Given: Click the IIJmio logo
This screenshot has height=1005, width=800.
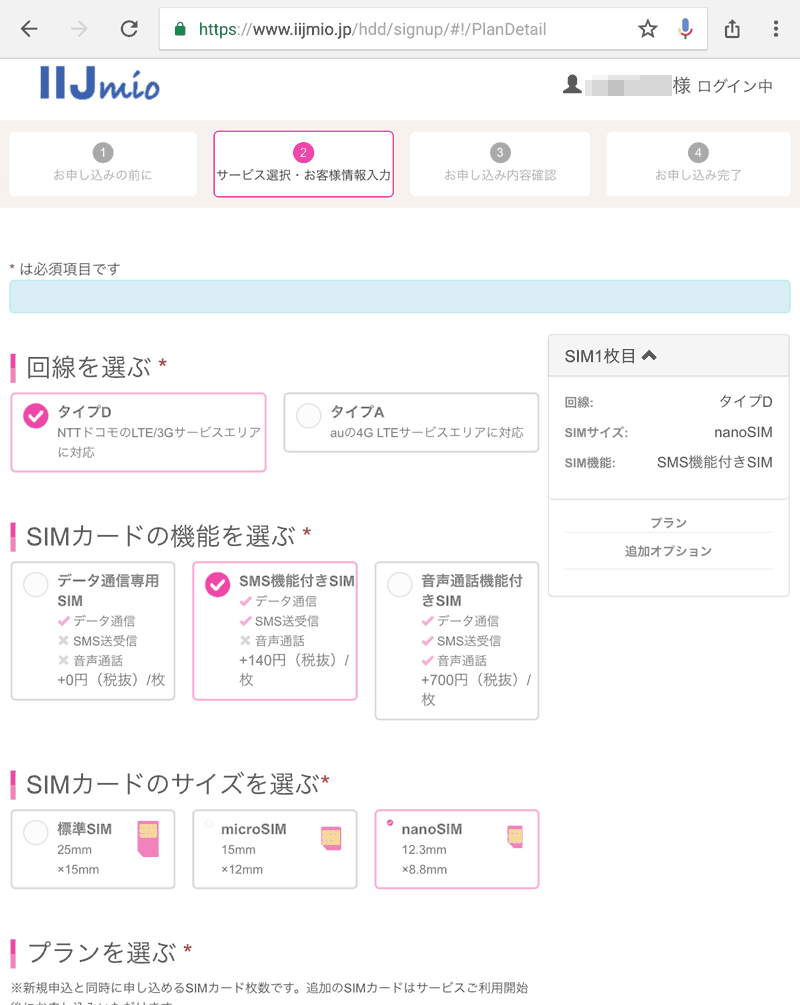Looking at the screenshot, I should coord(99,84).
